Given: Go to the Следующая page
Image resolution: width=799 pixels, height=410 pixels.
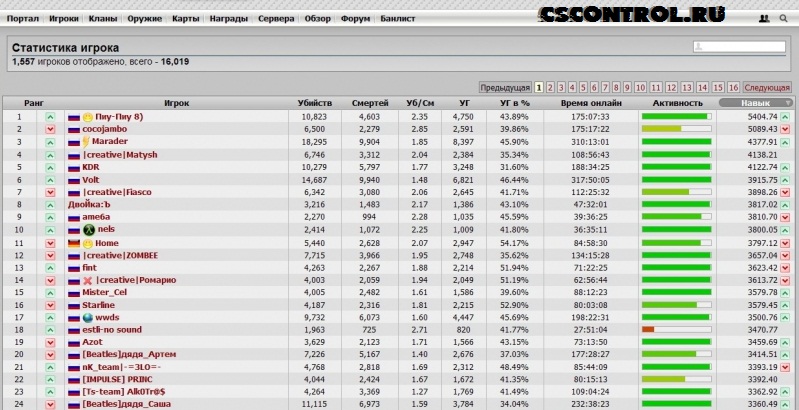Looking at the screenshot, I should 768,87.
